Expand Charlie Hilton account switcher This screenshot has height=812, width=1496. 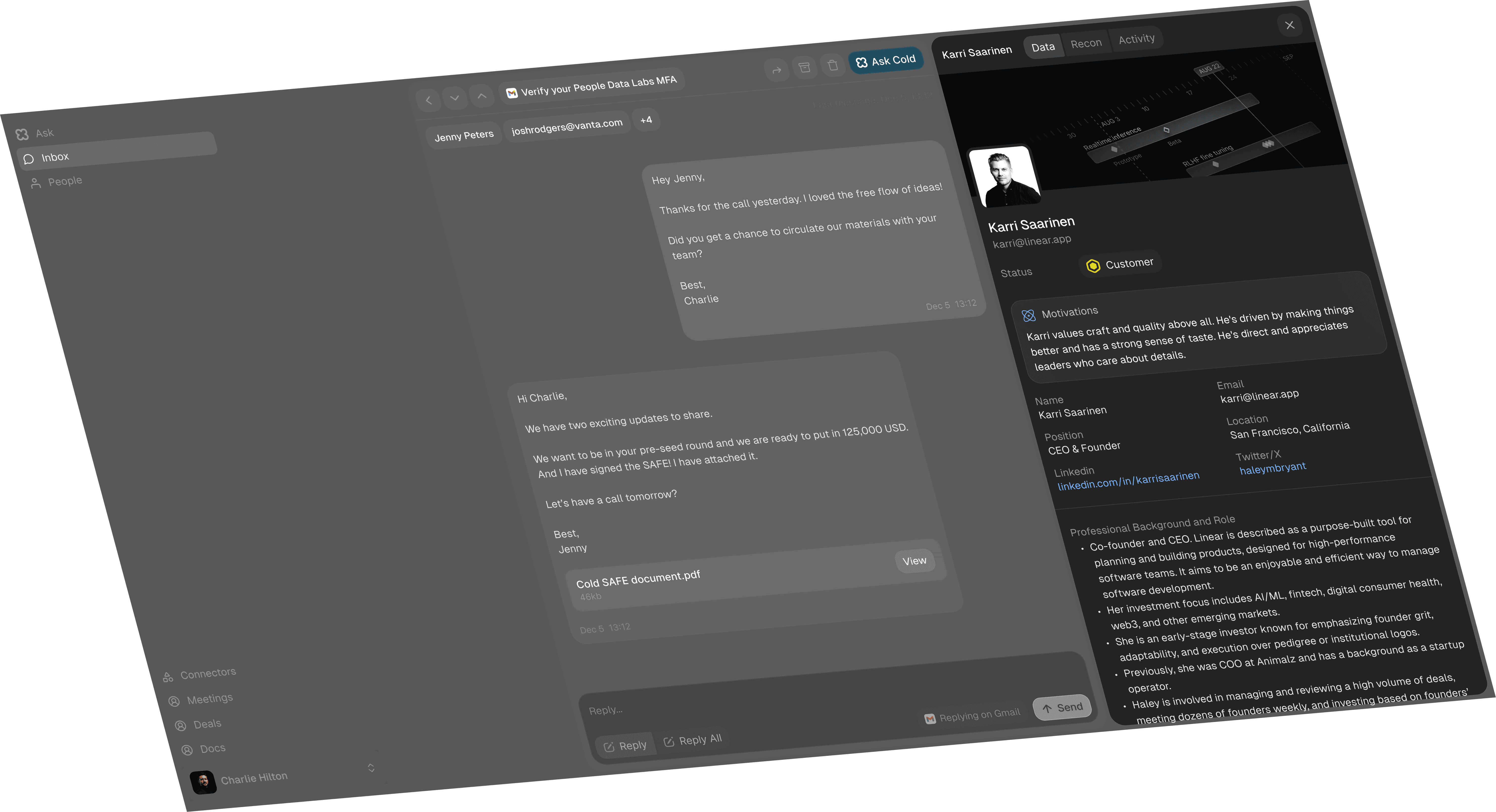371,768
